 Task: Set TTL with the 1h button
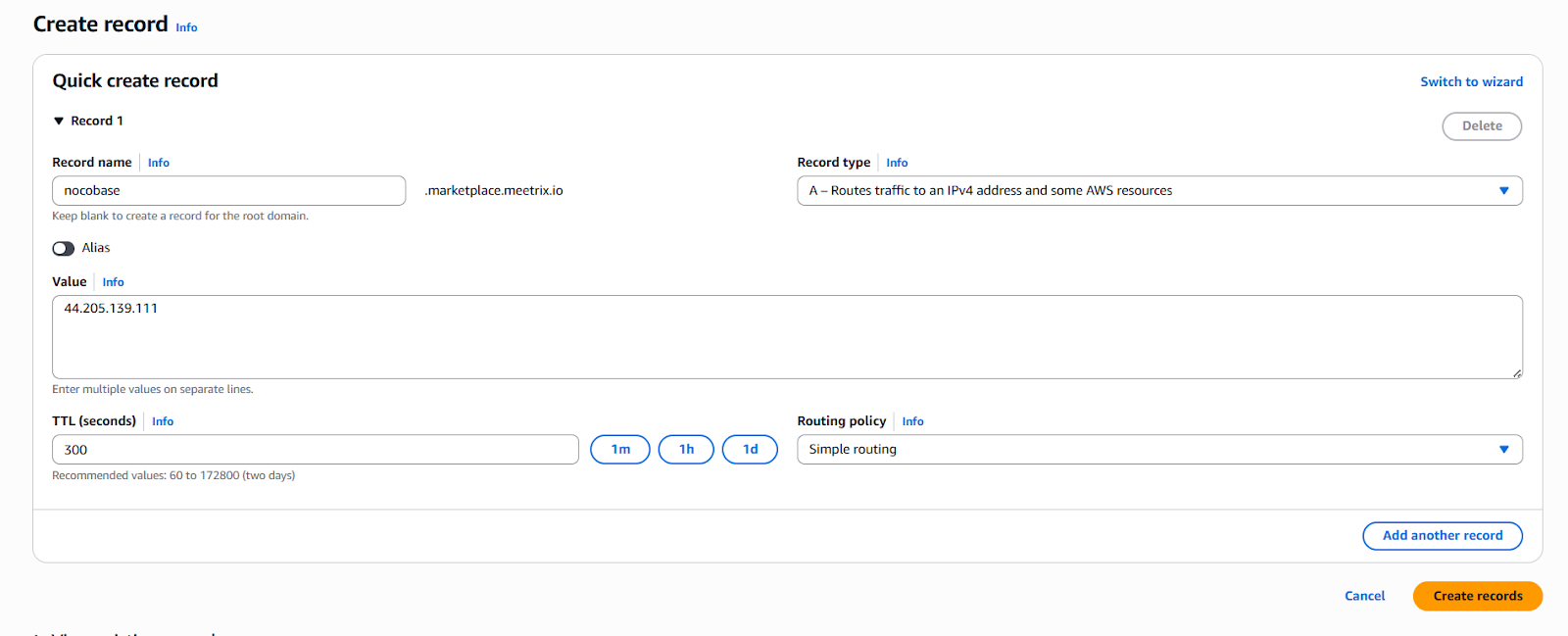686,450
